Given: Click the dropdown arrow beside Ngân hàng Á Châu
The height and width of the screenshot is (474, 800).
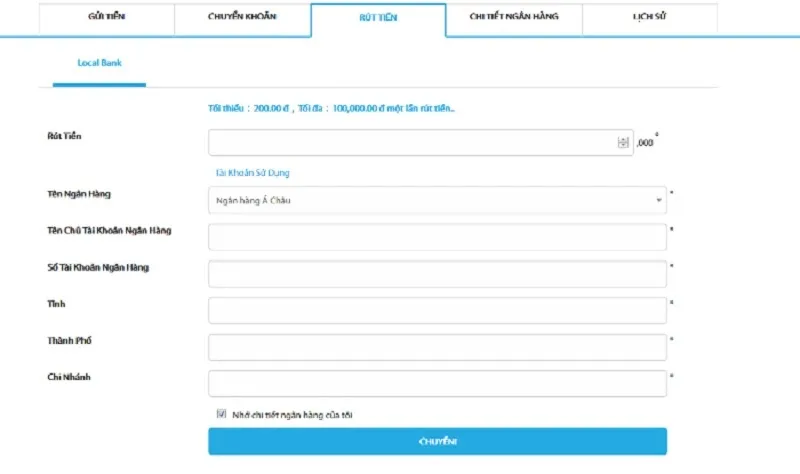Looking at the screenshot, I should [x=659, y=200].
